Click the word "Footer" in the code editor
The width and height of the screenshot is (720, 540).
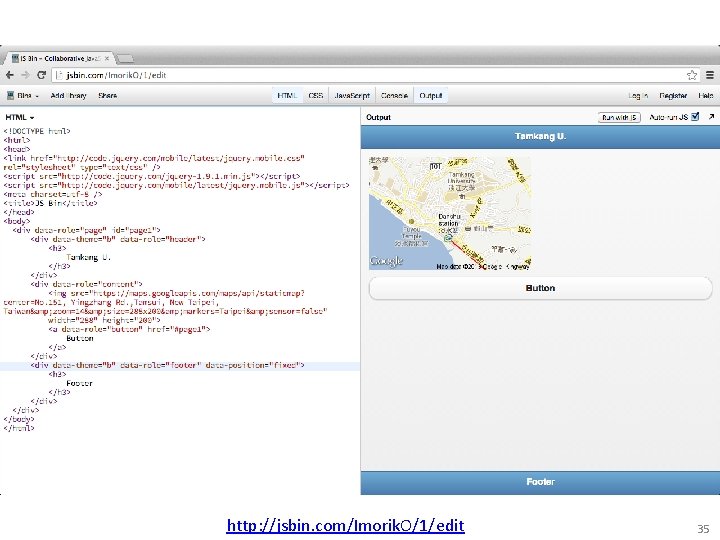pos(79,383)
